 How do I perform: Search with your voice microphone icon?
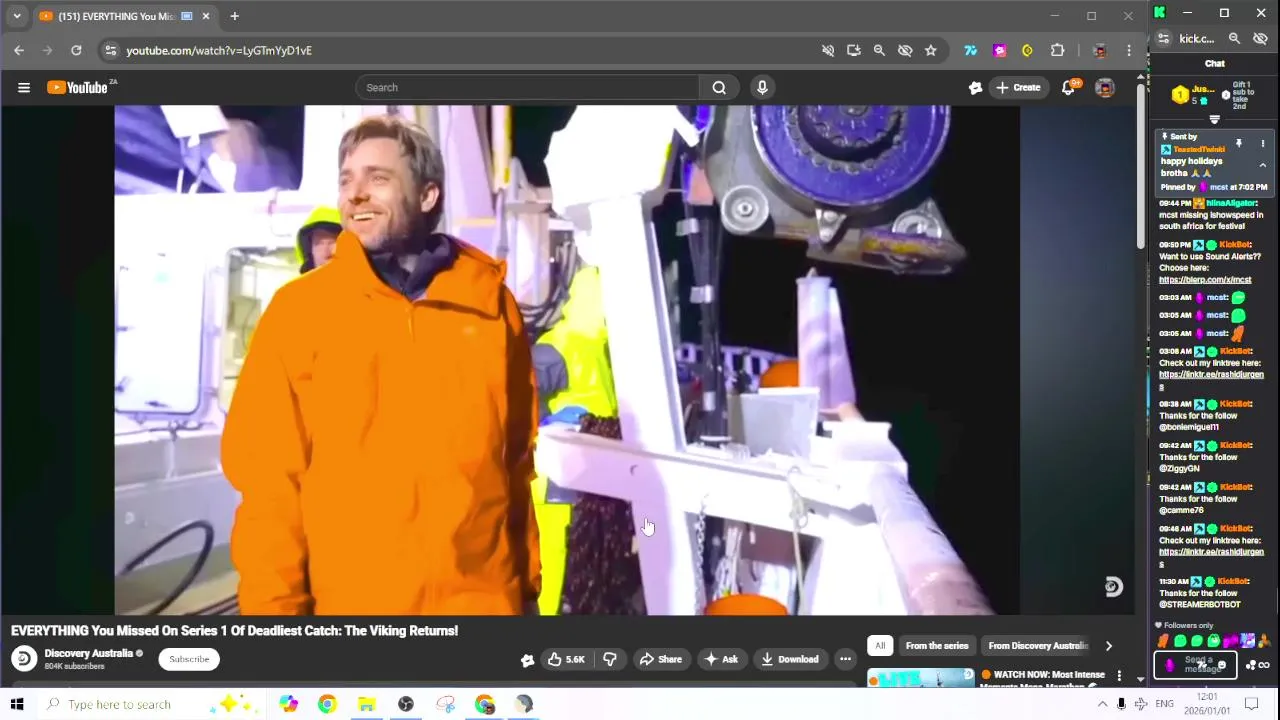tap(762, 88)
